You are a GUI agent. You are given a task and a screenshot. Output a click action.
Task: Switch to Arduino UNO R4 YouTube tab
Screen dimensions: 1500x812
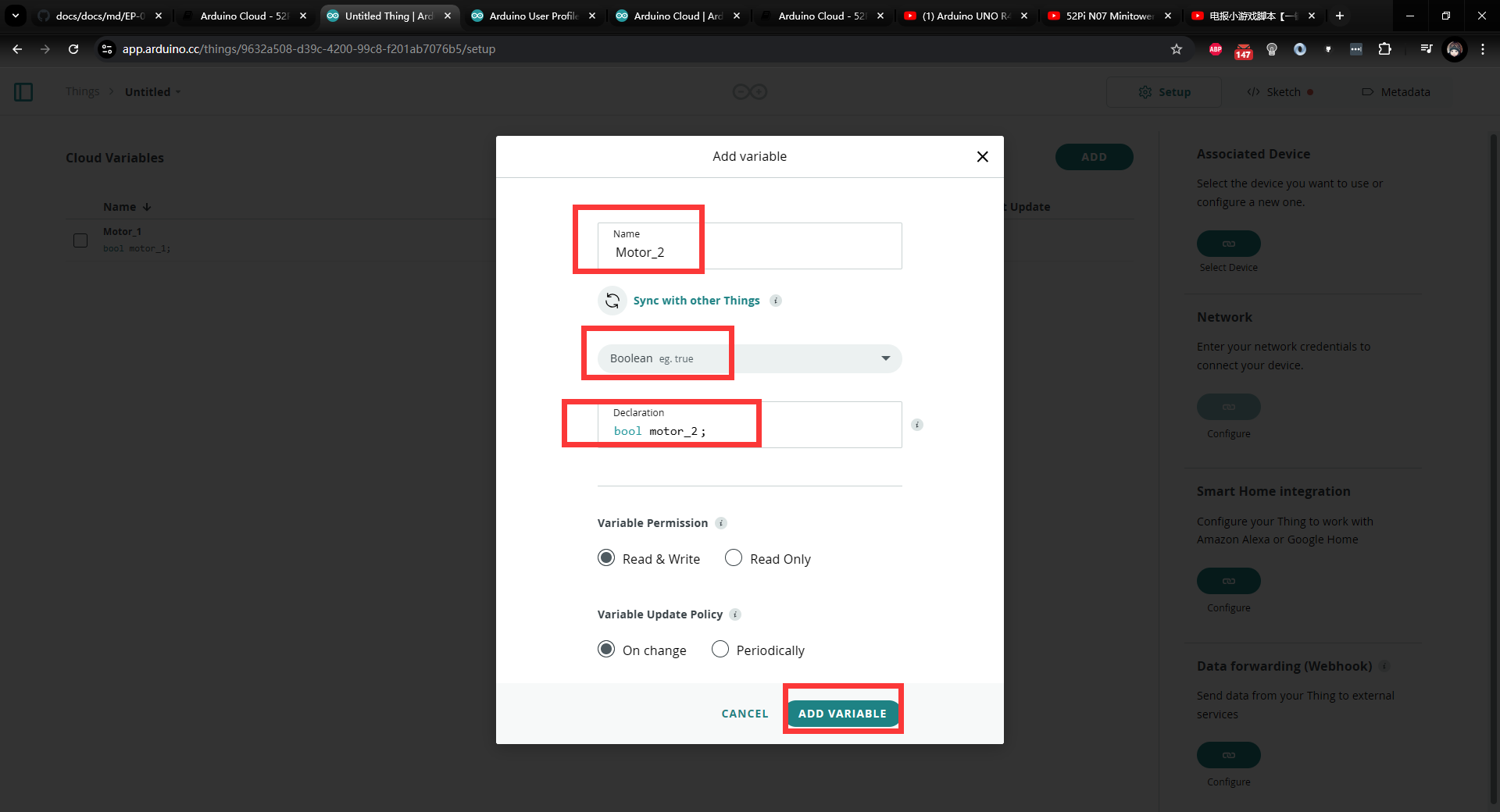coord(966,16)
